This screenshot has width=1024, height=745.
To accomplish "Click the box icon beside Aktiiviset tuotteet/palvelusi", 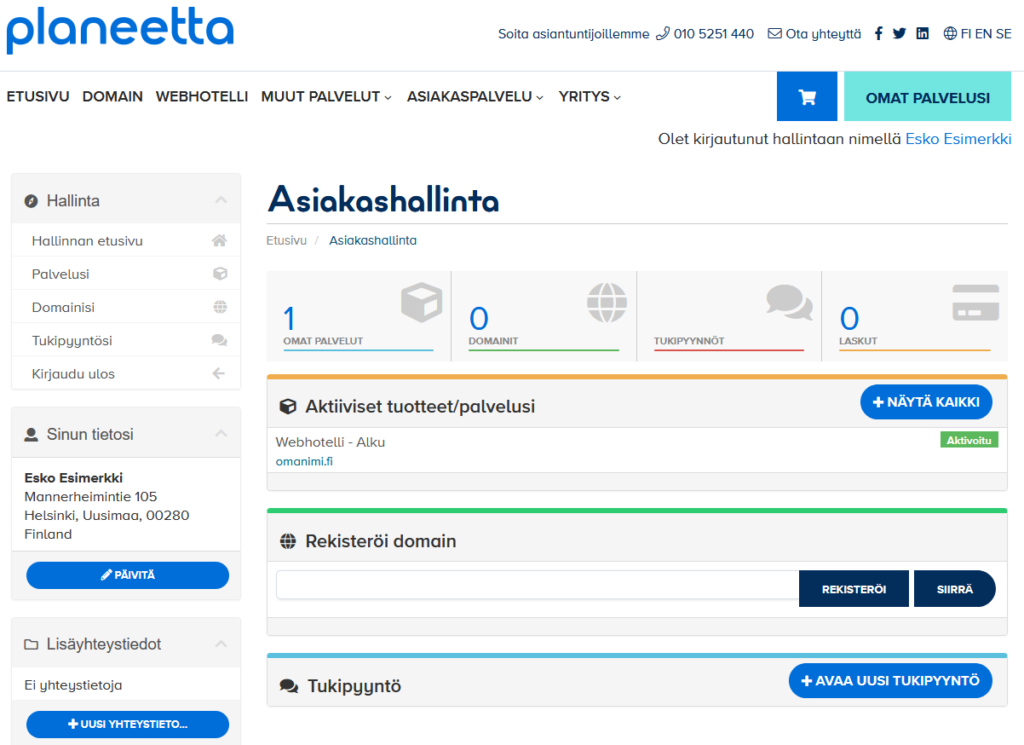I will point(288,406).
